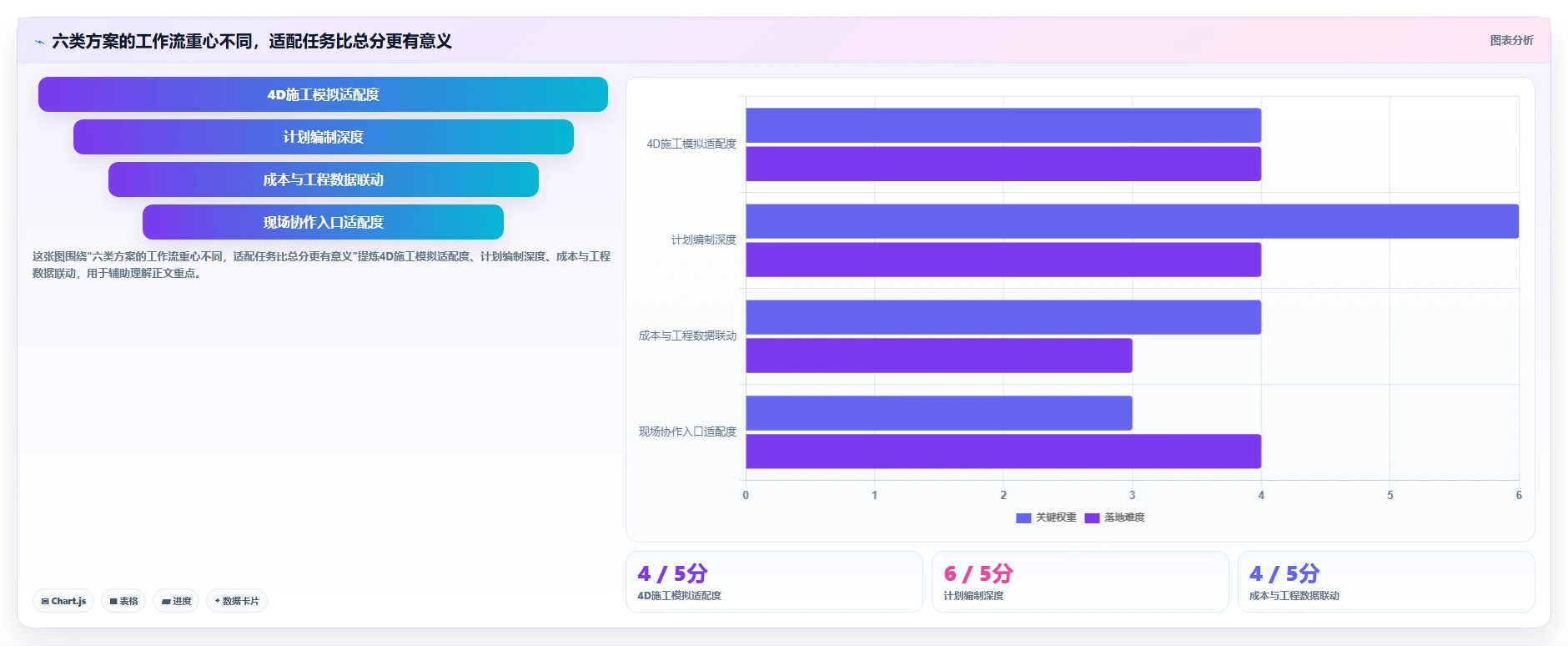Viewport: 1568px width, 646px height.
Task: Click the 成本与工程数据联动 y-axis label
Action: [687, 336]
